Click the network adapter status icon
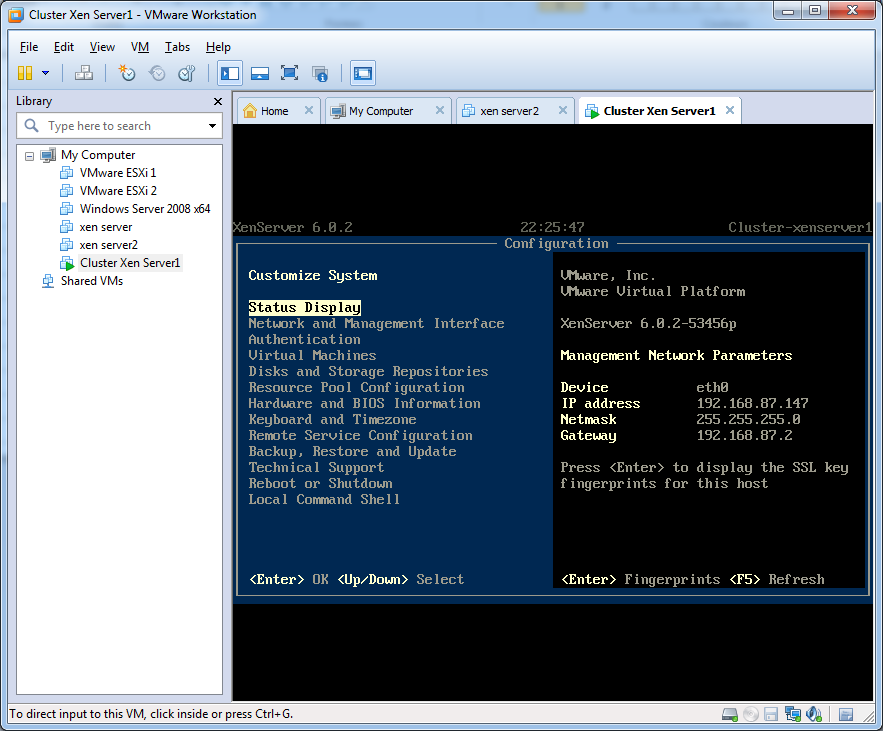 pos(793,714)
